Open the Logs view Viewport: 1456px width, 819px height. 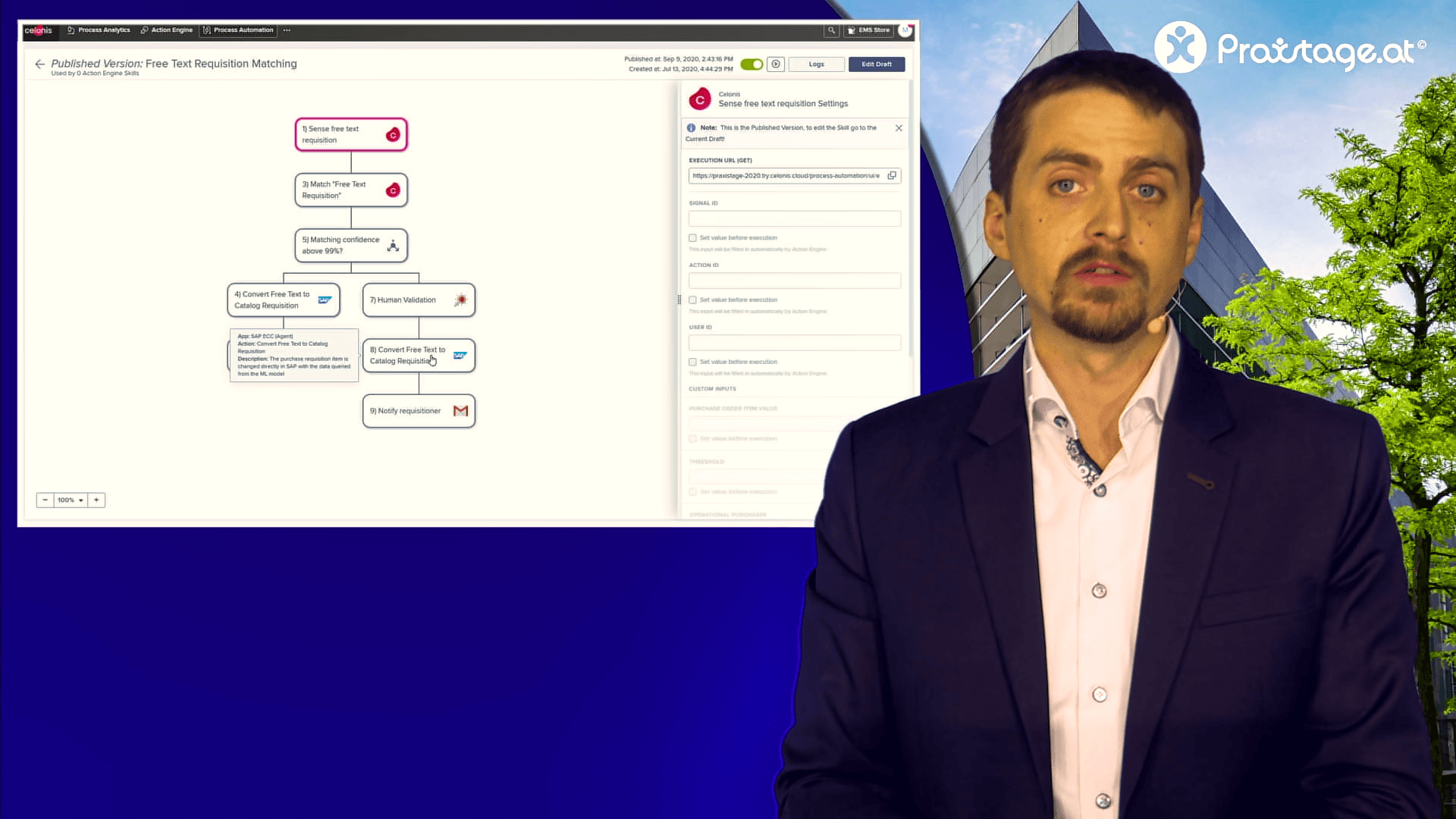tap(816, 64)
